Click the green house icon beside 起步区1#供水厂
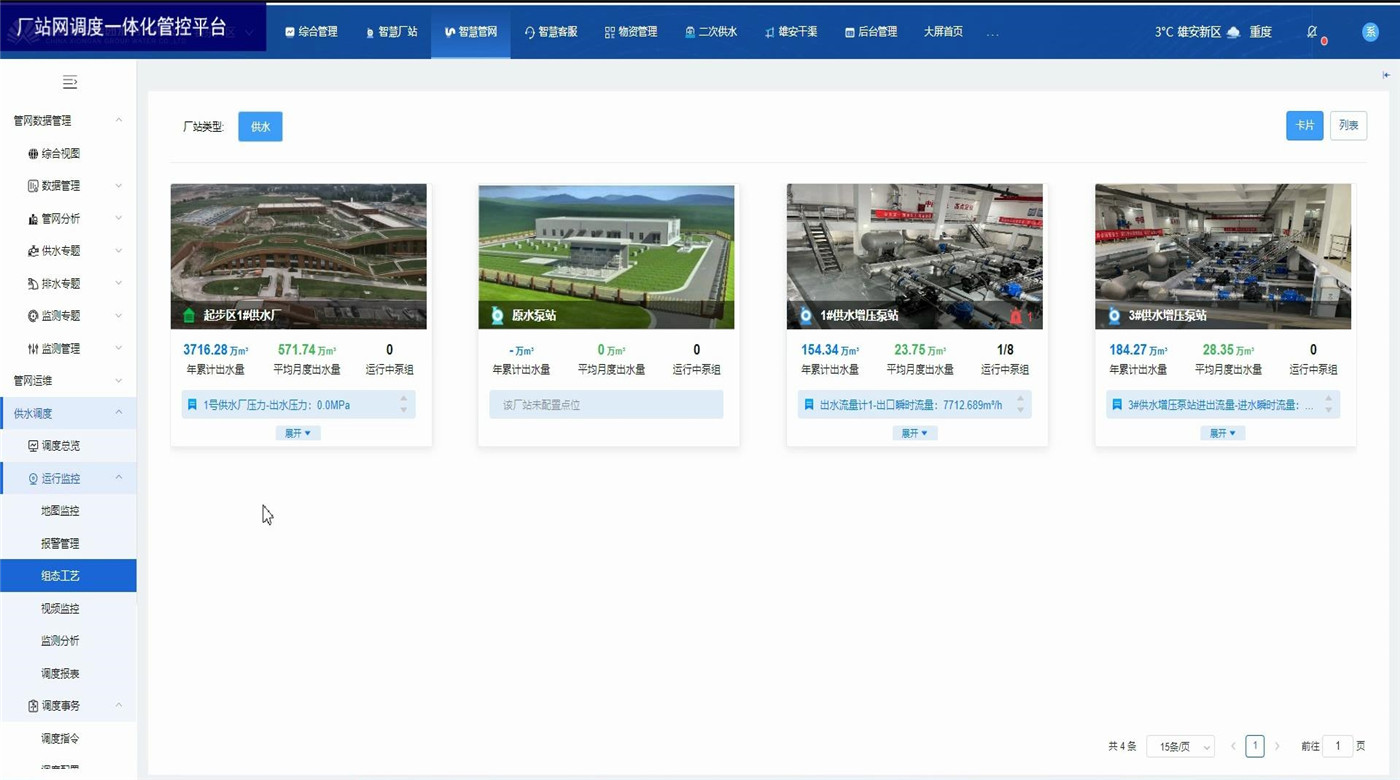Screen dimensions: 1400x780 point(189,316)
